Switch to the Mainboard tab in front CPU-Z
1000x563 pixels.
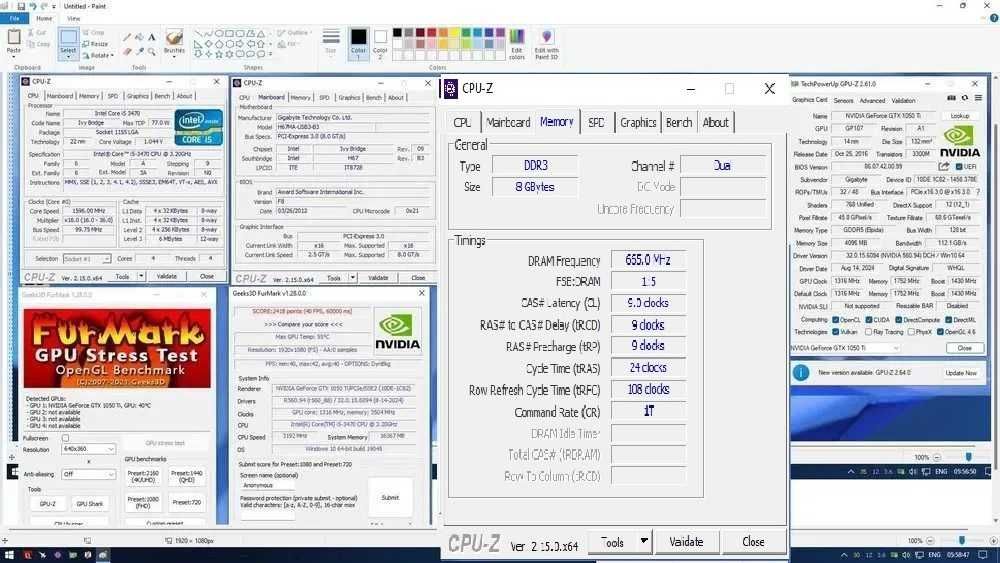pos(508,122)
